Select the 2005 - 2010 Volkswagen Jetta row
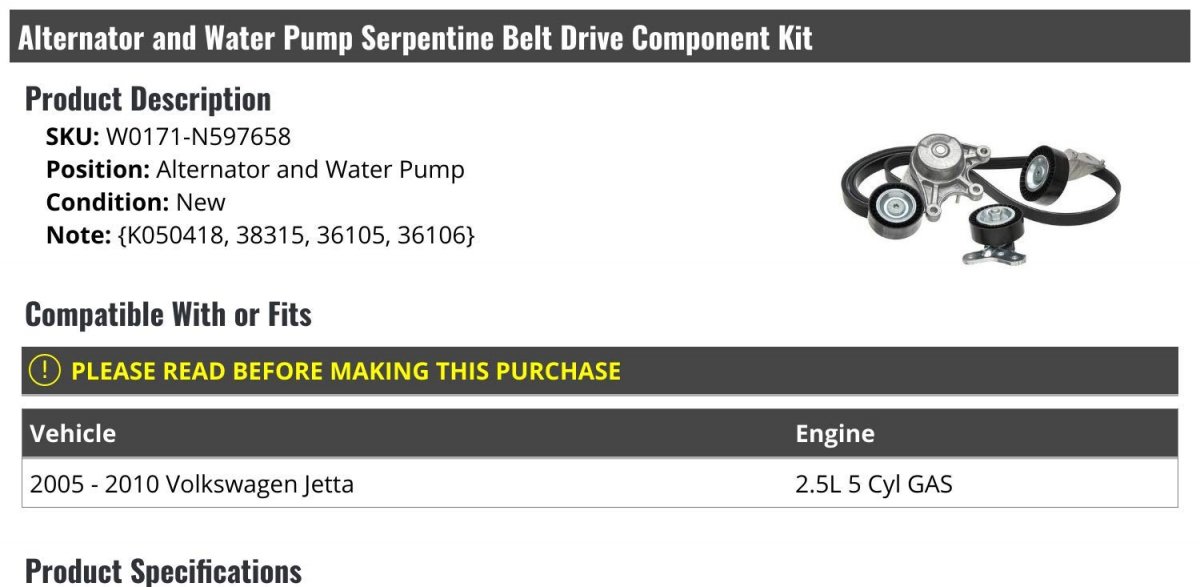The width and height of the screenshot is (1200, 587). tap(192, 485)
